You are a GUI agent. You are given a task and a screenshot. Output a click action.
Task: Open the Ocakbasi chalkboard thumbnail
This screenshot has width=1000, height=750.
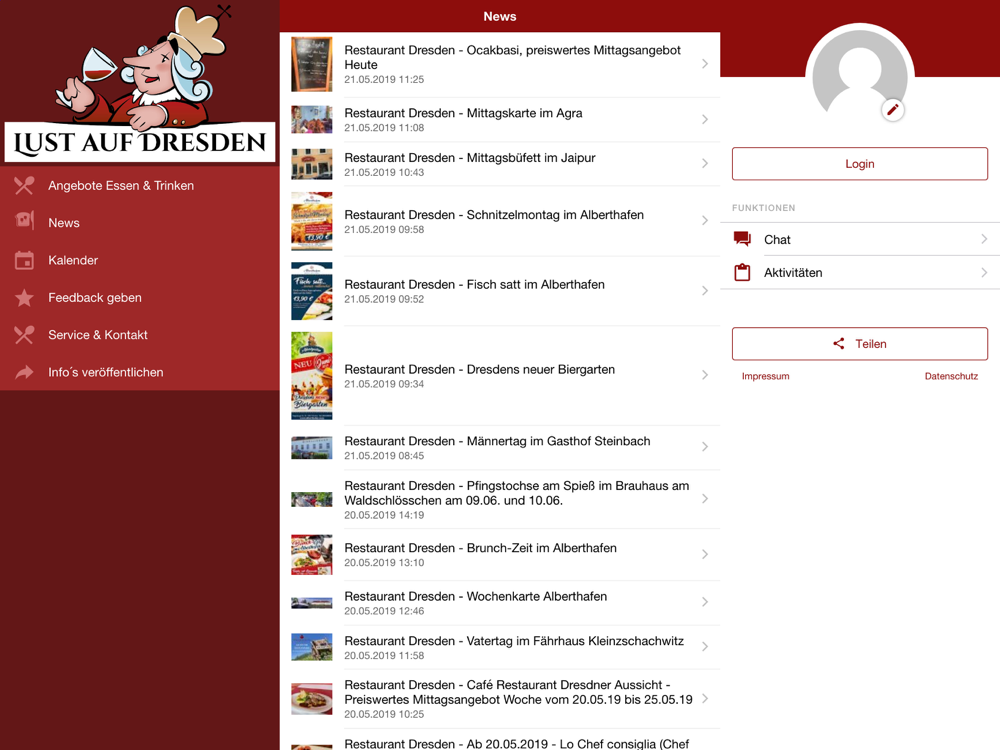[x=312, y=64]
